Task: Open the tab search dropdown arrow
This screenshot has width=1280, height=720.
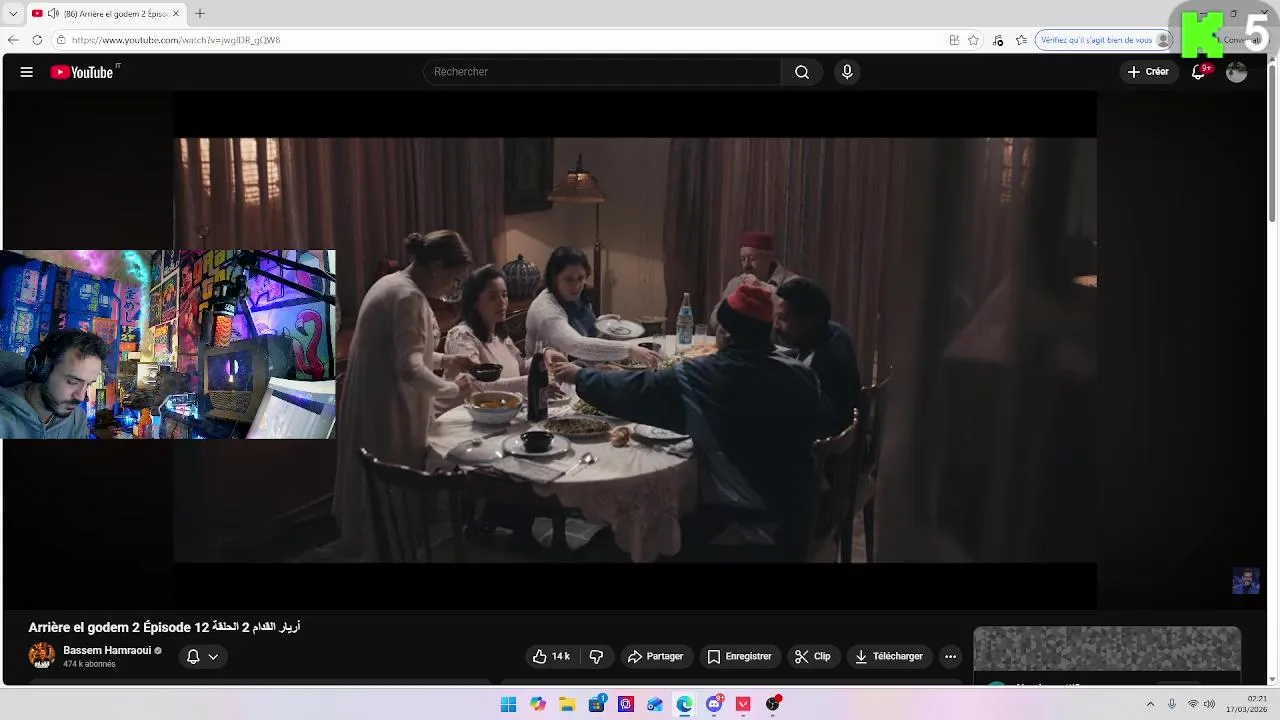Action: 13,13
